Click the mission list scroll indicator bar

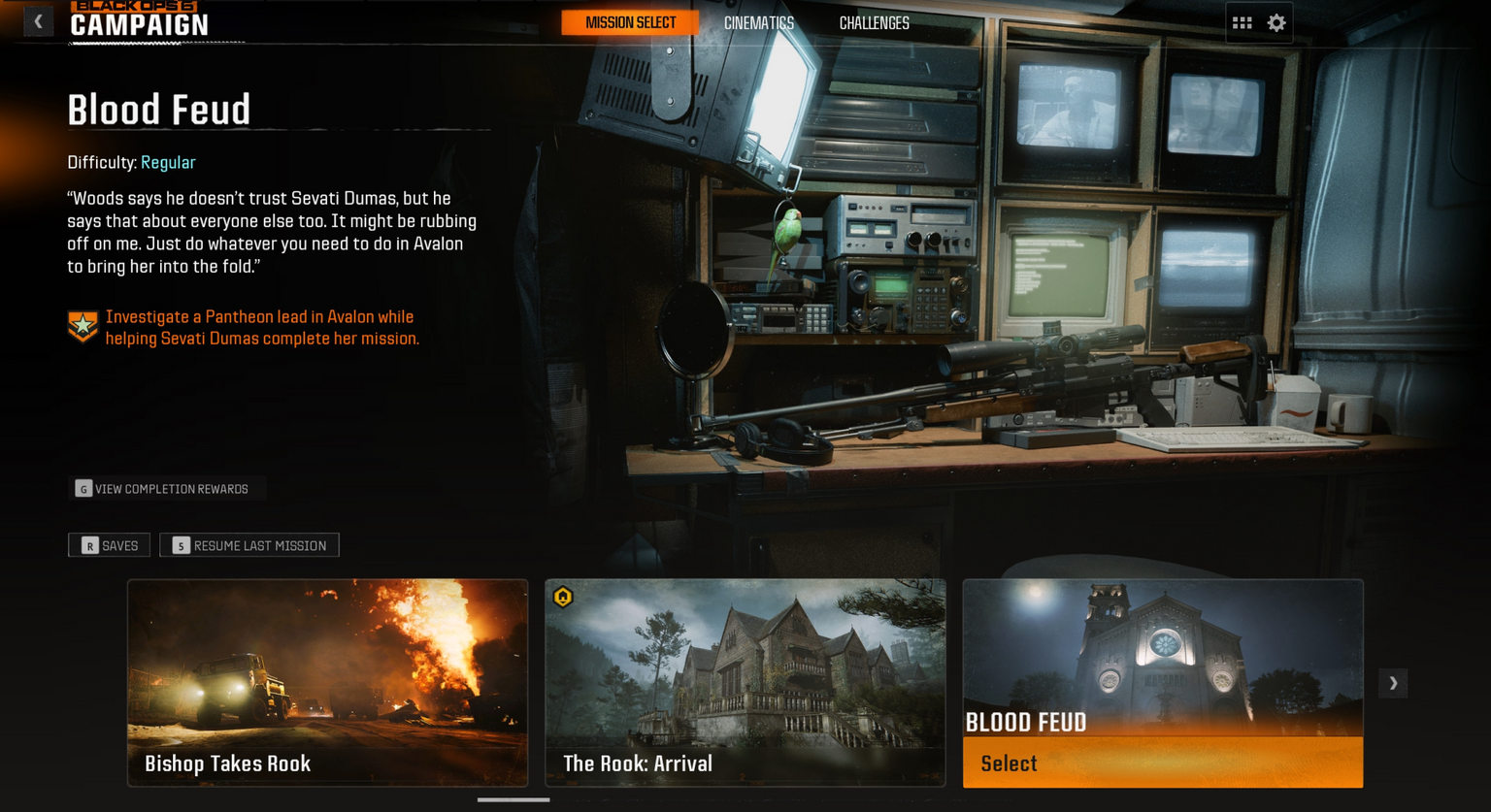click(514, 799)
